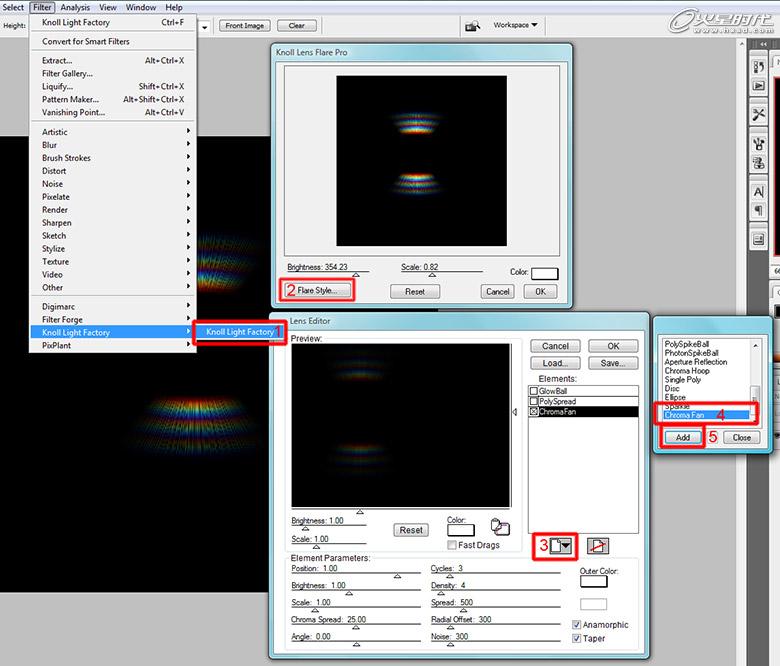
Task: Uncheck the Anamorphic checkbox
Action: pyautogui.click(x=577, y=625)
